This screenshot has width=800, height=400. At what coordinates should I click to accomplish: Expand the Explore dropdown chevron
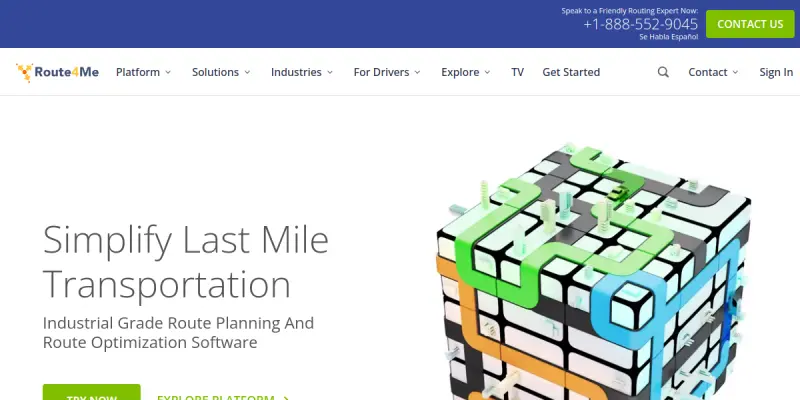click(x=487, y=72)
